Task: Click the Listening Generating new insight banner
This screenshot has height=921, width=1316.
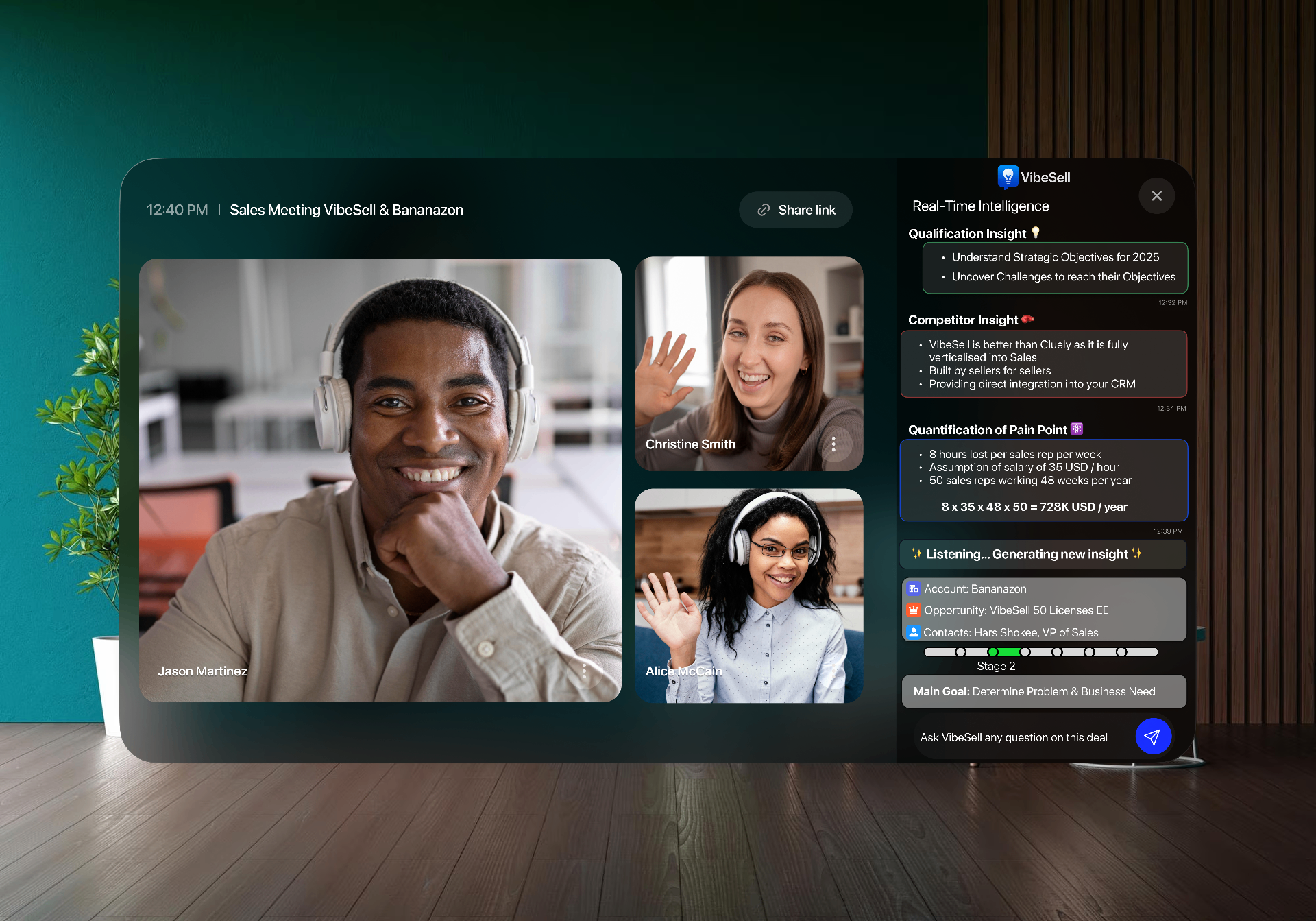Action: pyautogui.click(x=1042, y=554)
